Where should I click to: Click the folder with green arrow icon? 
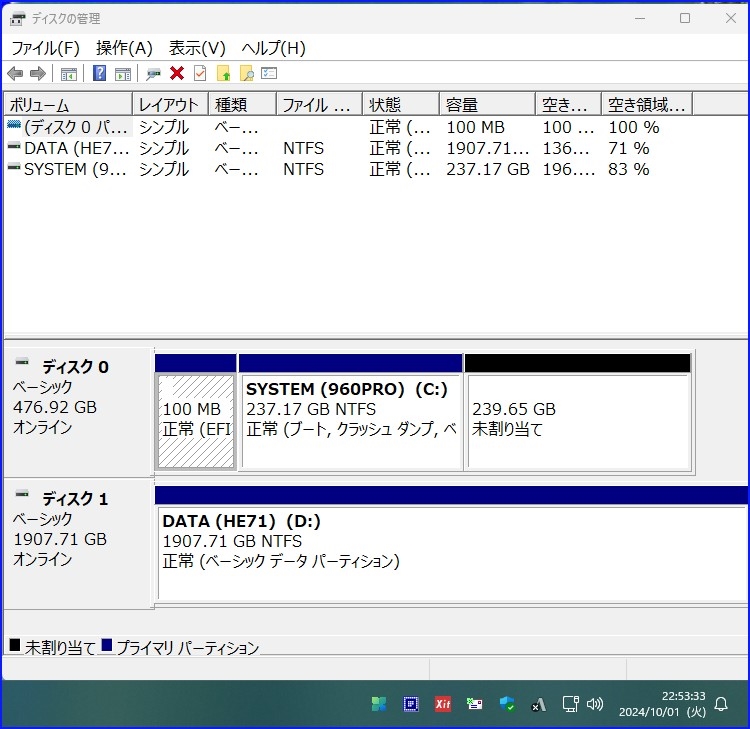pos(223,74)
